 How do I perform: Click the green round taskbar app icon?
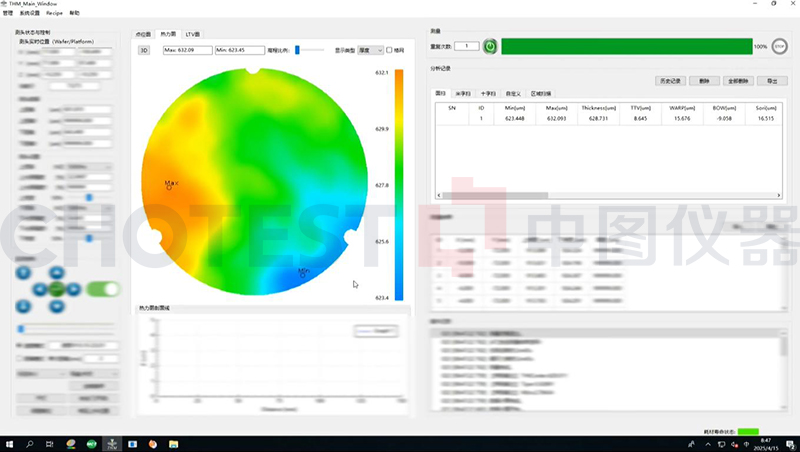tap(91, 444)
